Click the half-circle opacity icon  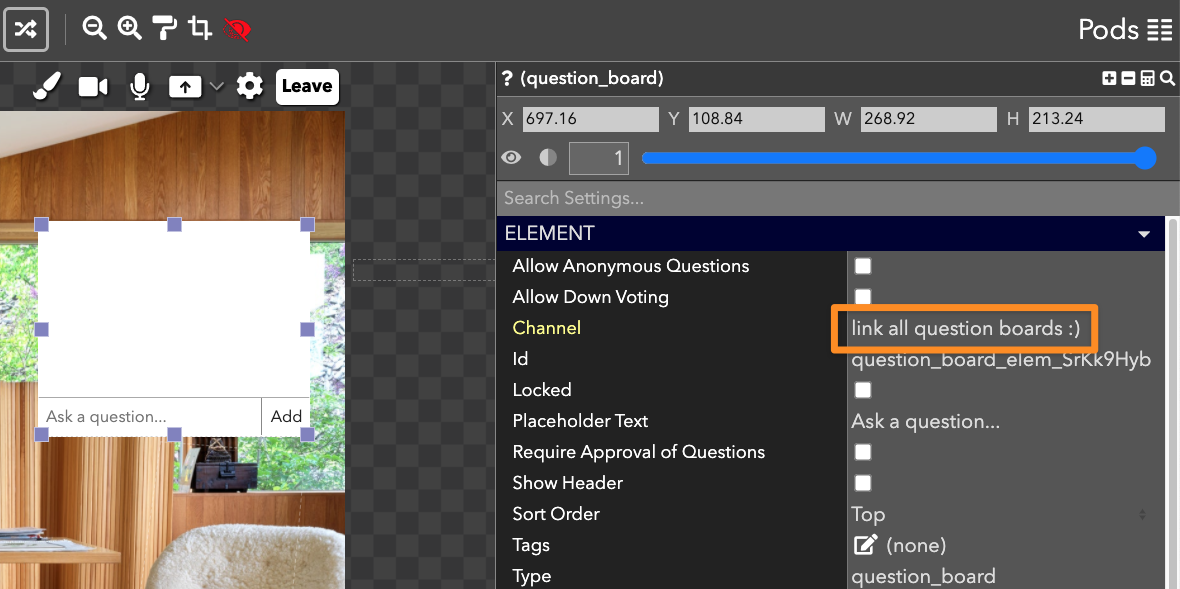(549, 158)
